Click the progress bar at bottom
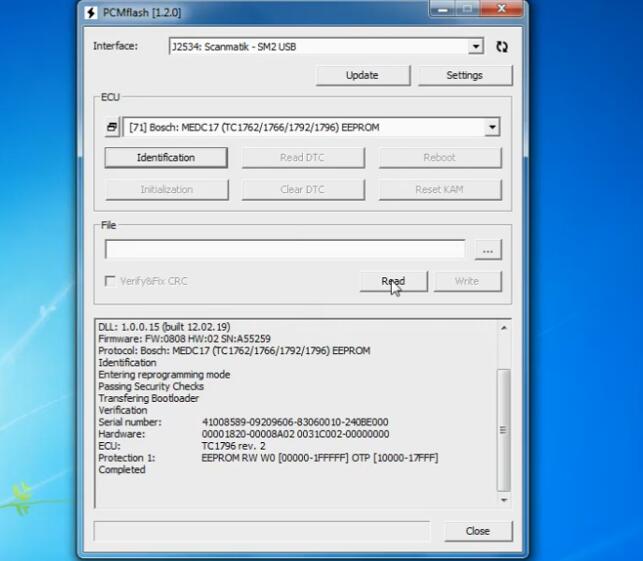Screen dimensions: 643x561 [x=262, y=531]
